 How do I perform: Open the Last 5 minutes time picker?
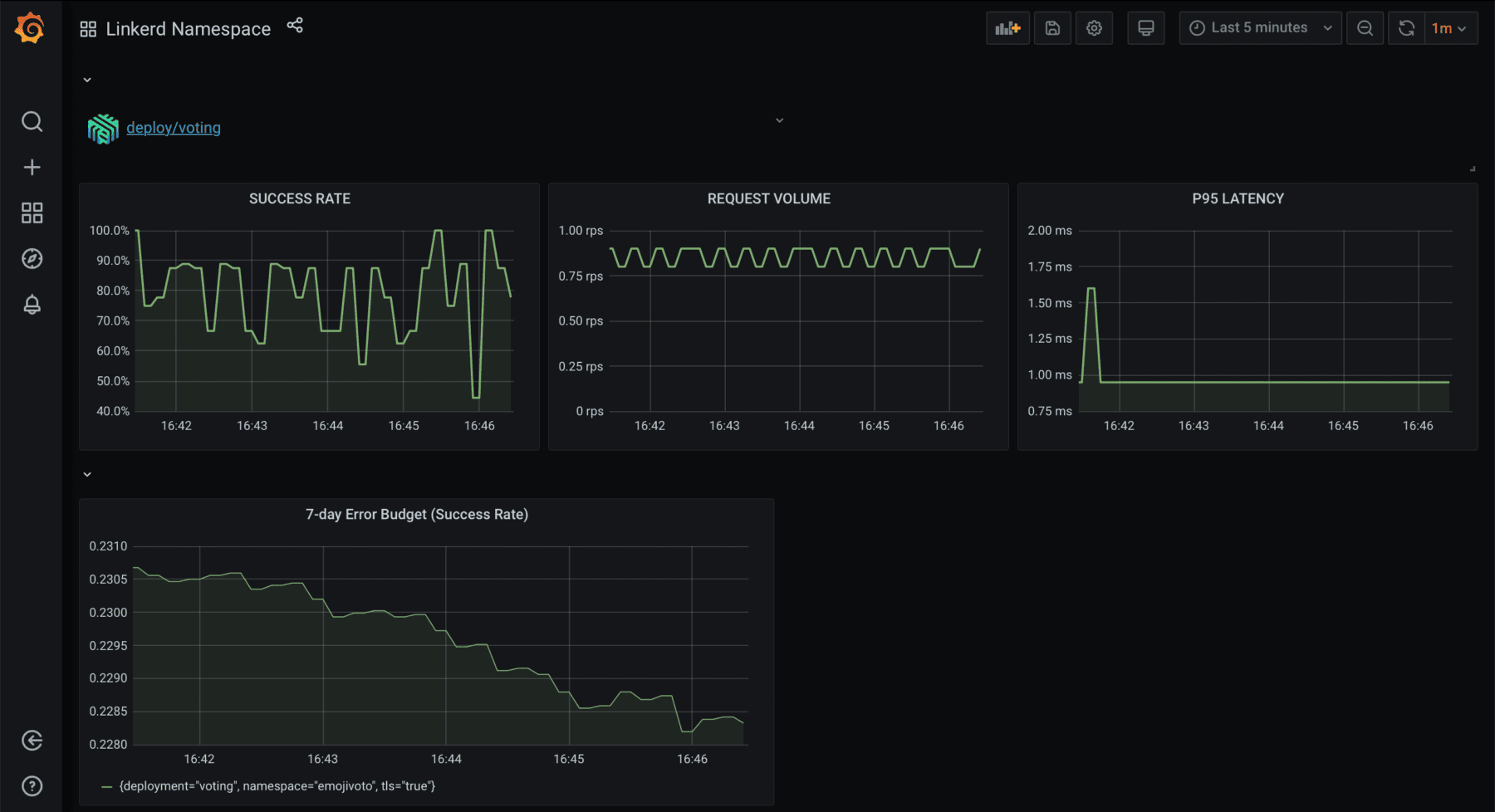(x=1259, y=28)
